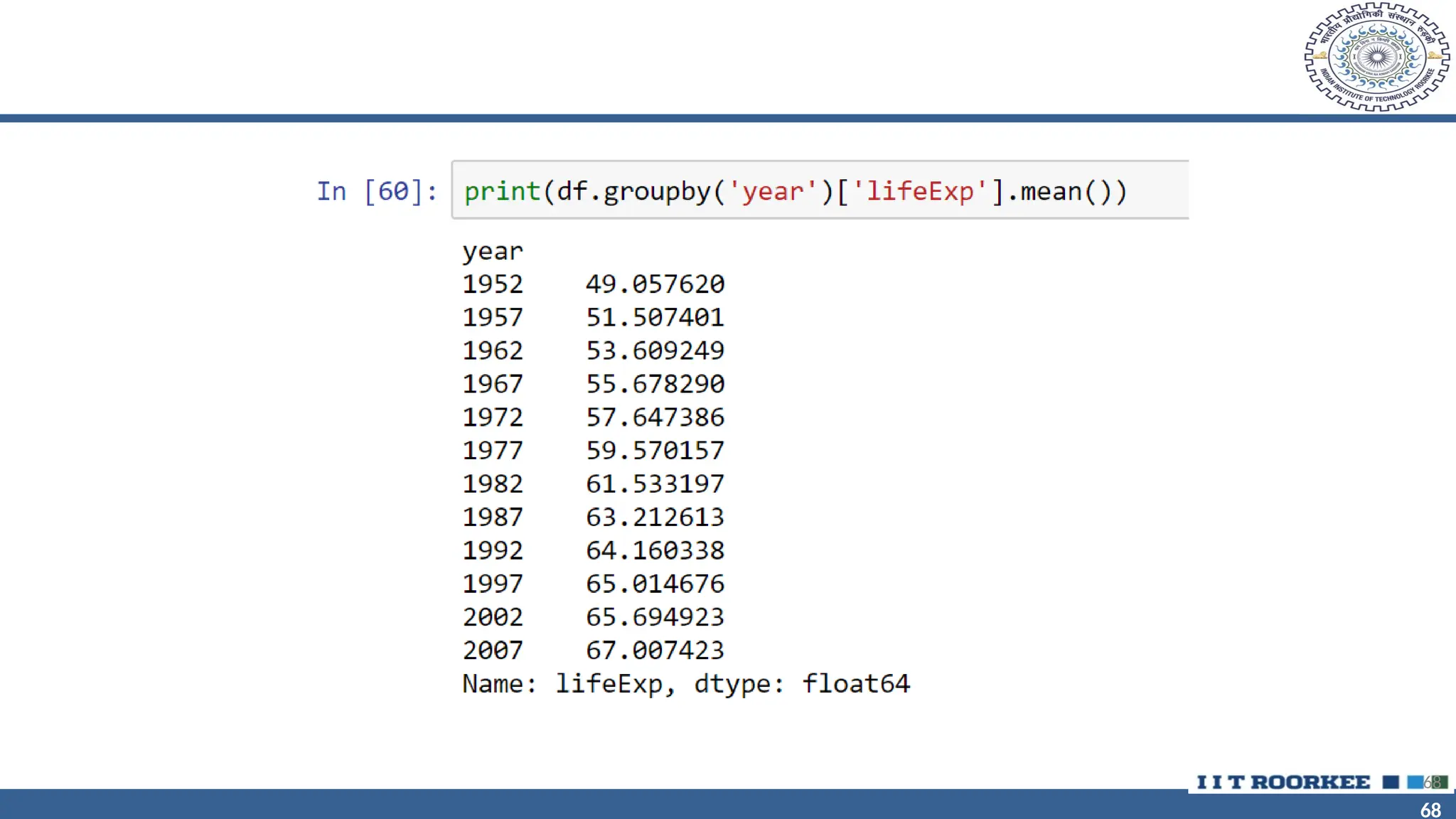Click the IIT Roorkee circular logo
1456x819 pixels.
coord(1376,57)
